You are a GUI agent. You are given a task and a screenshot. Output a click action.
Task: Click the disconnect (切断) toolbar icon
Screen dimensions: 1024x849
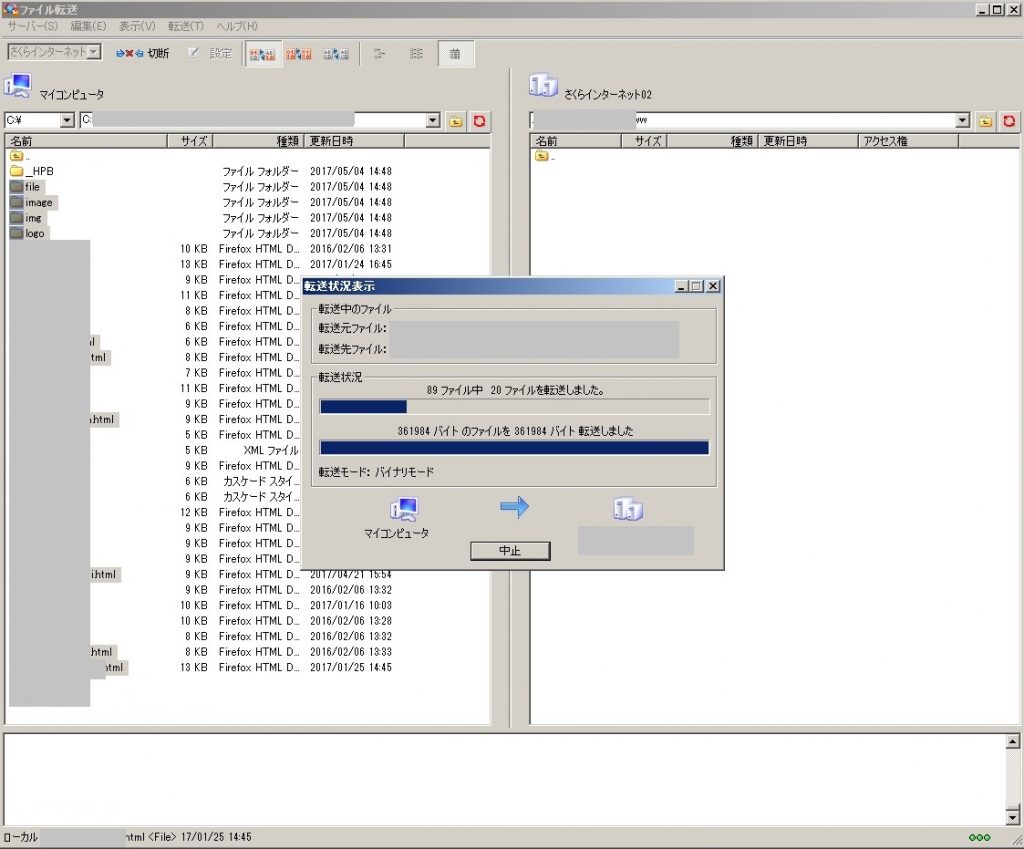tap(142, 53)
